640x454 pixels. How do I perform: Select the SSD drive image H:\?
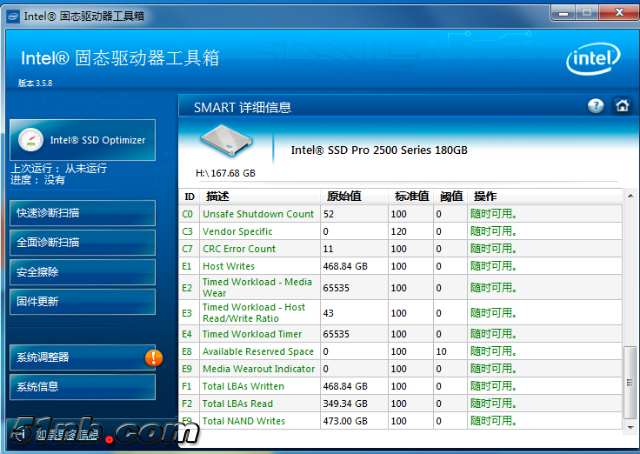click(227, 143)
